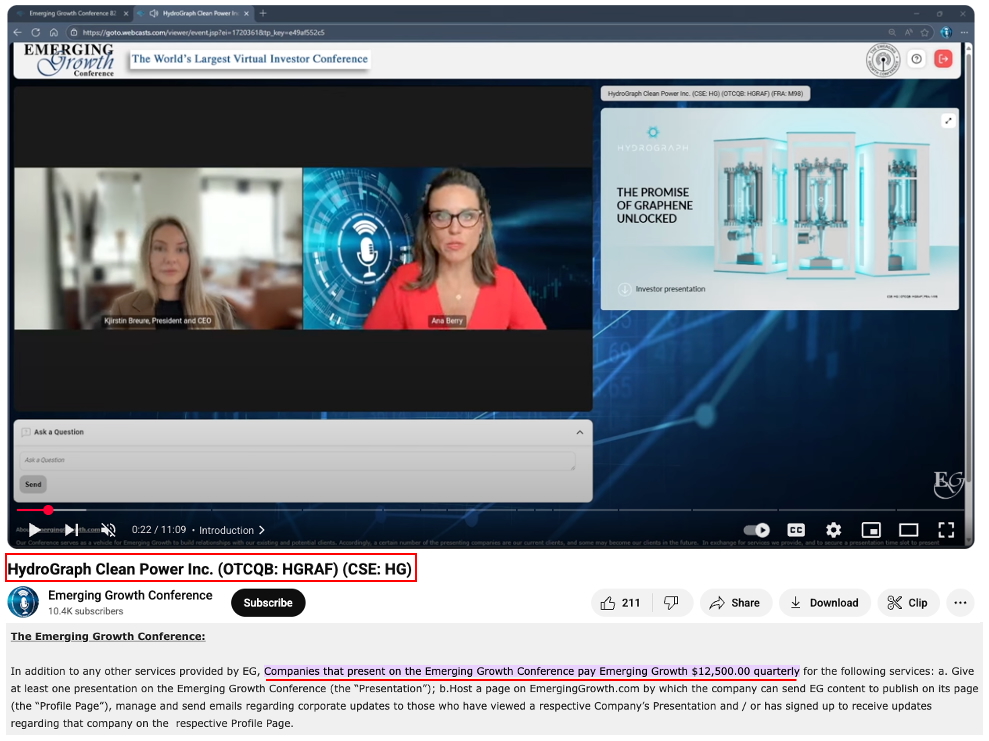Select 'The Emerging Growth Conference:' heading
Image resolution: width=989 pixels, height=741 pixels.
click(108, 636)
